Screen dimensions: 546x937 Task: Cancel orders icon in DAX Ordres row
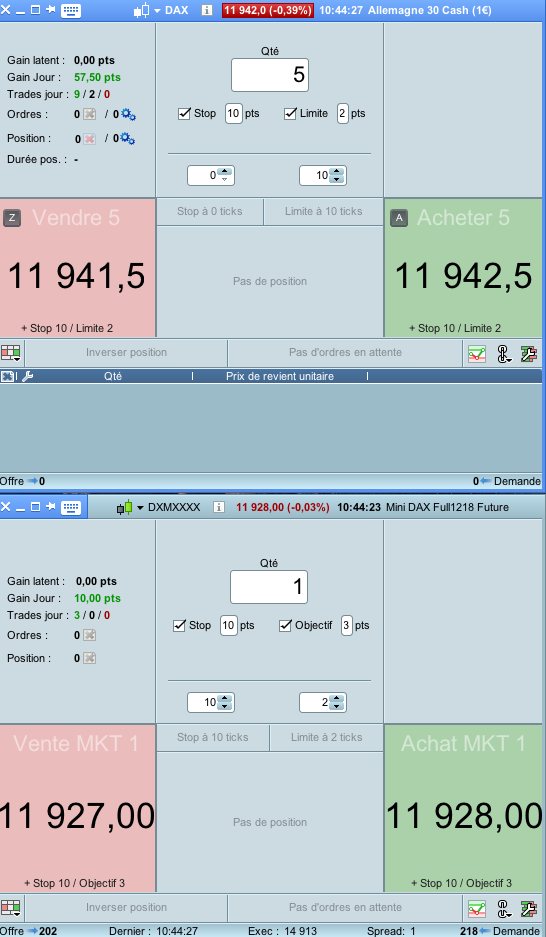point(90,114)
